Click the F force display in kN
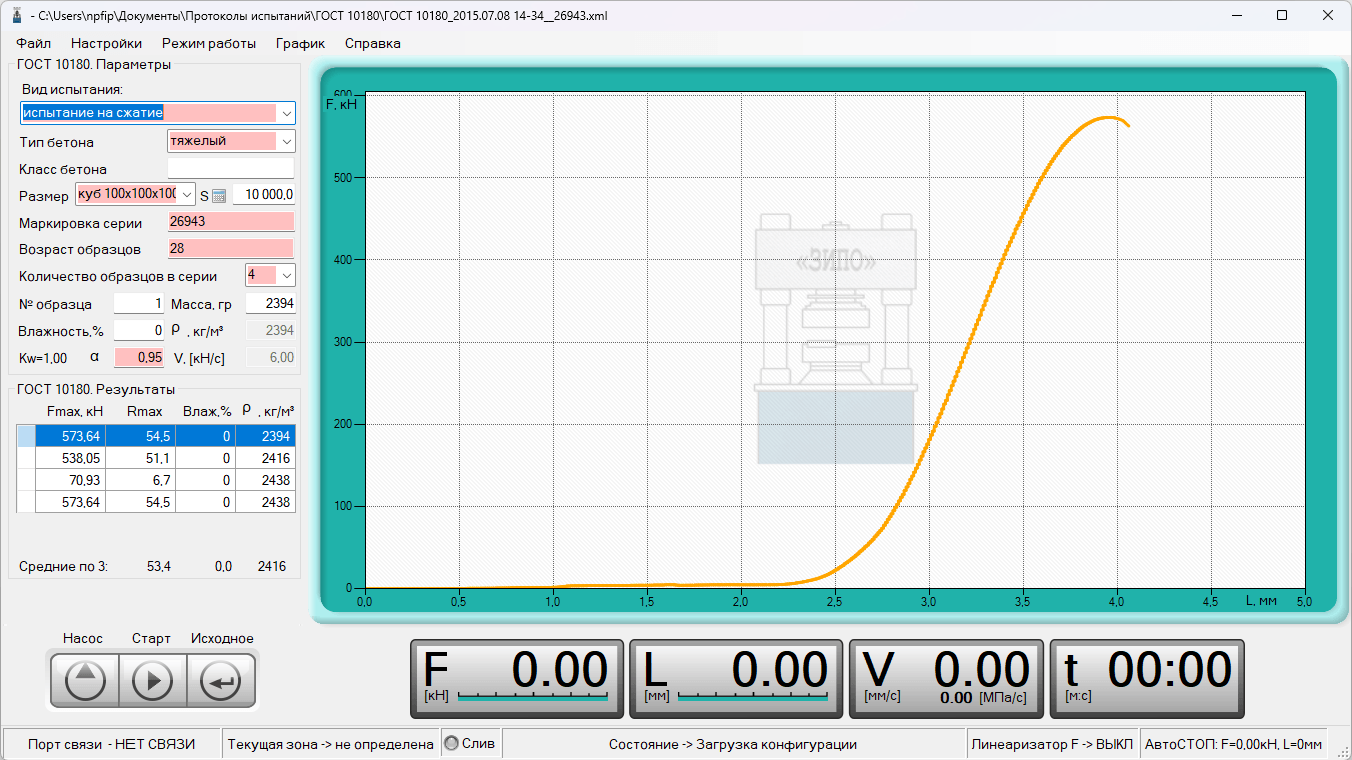The height and width of the screenshot is (760, 1352). pos(517,679)
